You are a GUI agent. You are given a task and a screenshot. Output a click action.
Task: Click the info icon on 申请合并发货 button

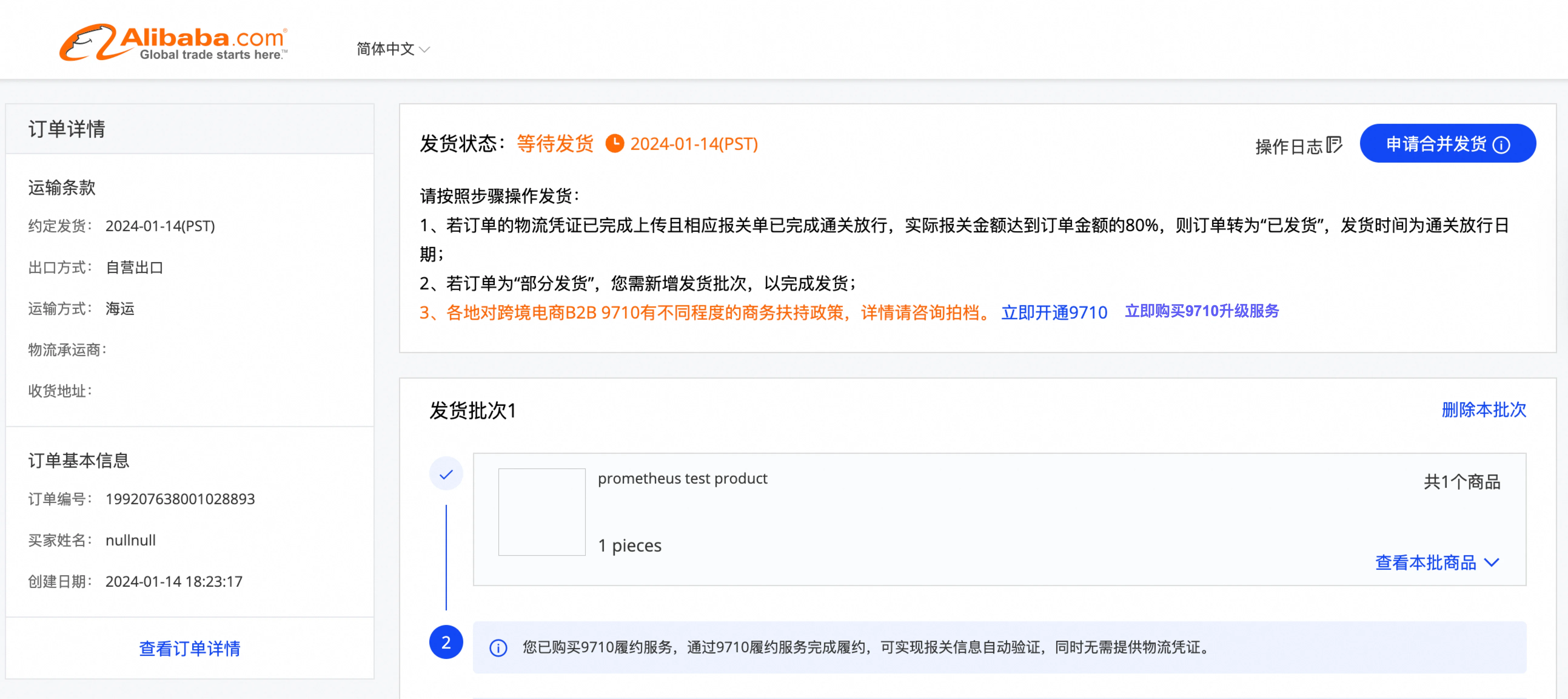1502,145
